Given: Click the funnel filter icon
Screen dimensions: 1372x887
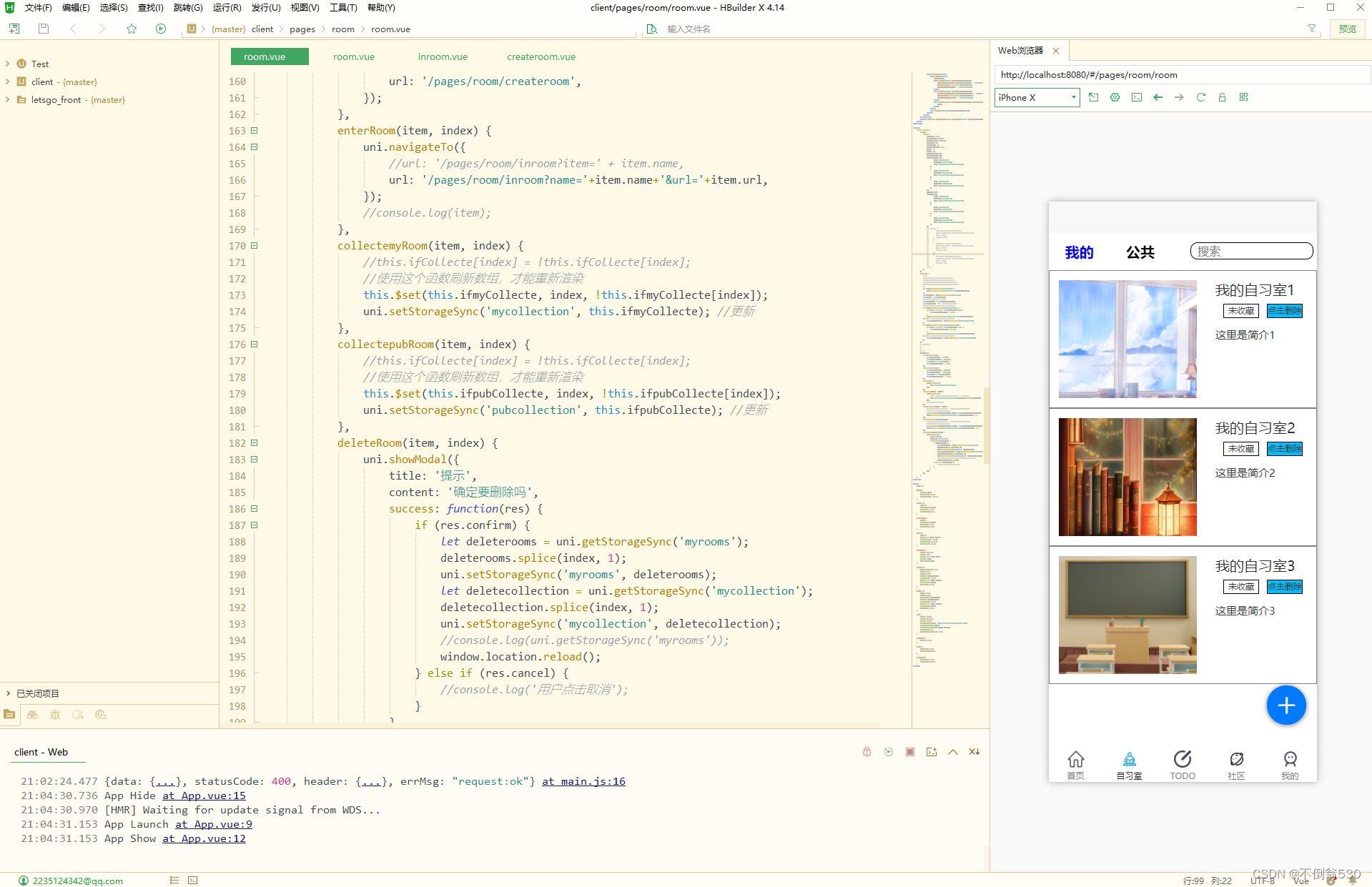Looking at the screenshot, I should (1312, 29).
